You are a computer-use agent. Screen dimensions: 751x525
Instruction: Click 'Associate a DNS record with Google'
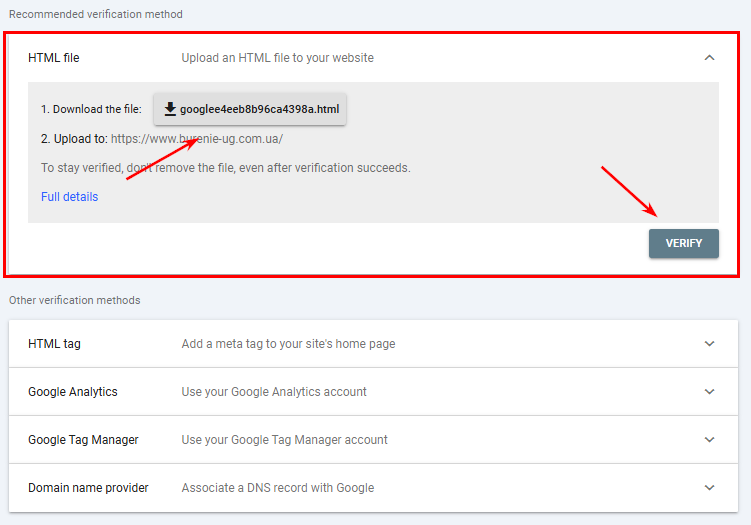(x=278, y=488)
